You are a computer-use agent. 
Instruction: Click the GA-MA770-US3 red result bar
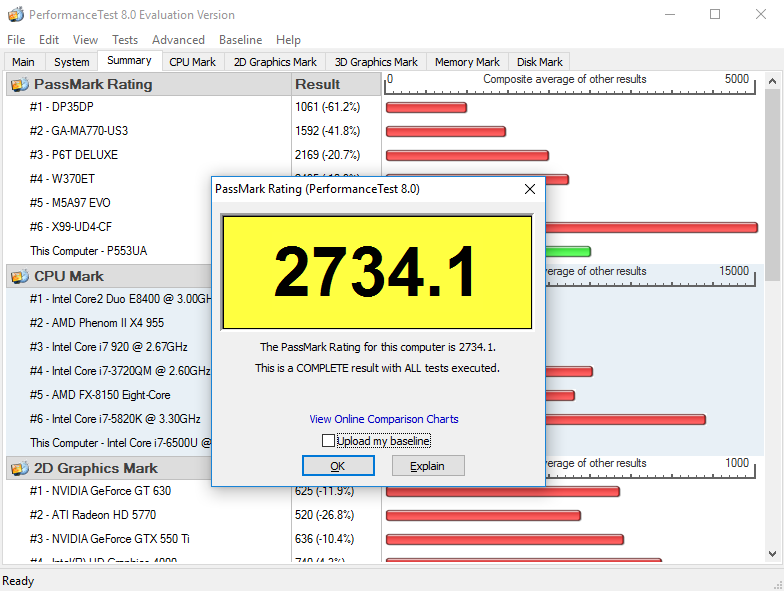[x=446, y=132]
